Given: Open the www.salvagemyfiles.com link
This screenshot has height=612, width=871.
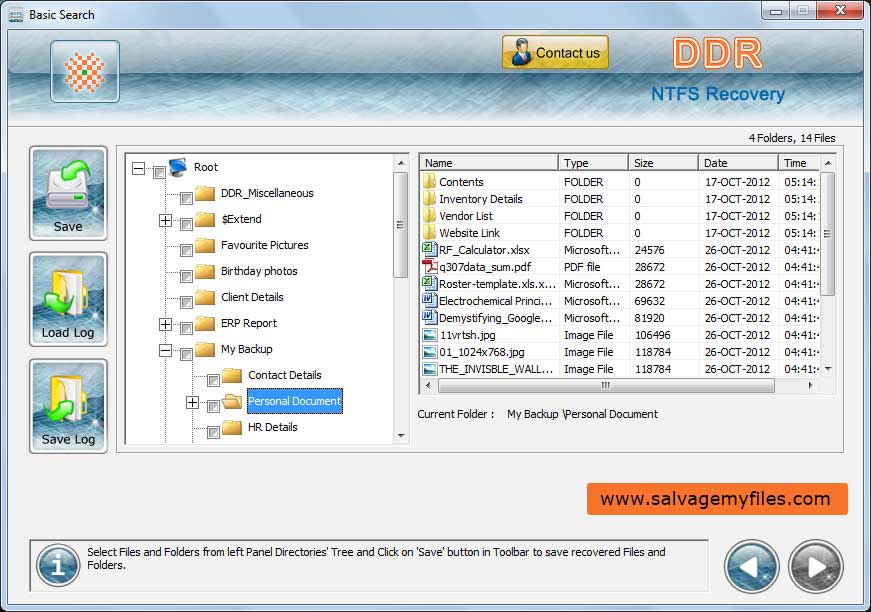Looking at the screenshot, I should pyautogui.click(x=717, y=499).
